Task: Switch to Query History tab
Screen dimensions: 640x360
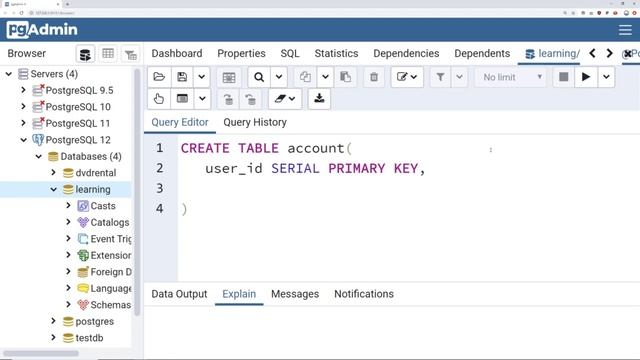Action: (x=255, y=122)
